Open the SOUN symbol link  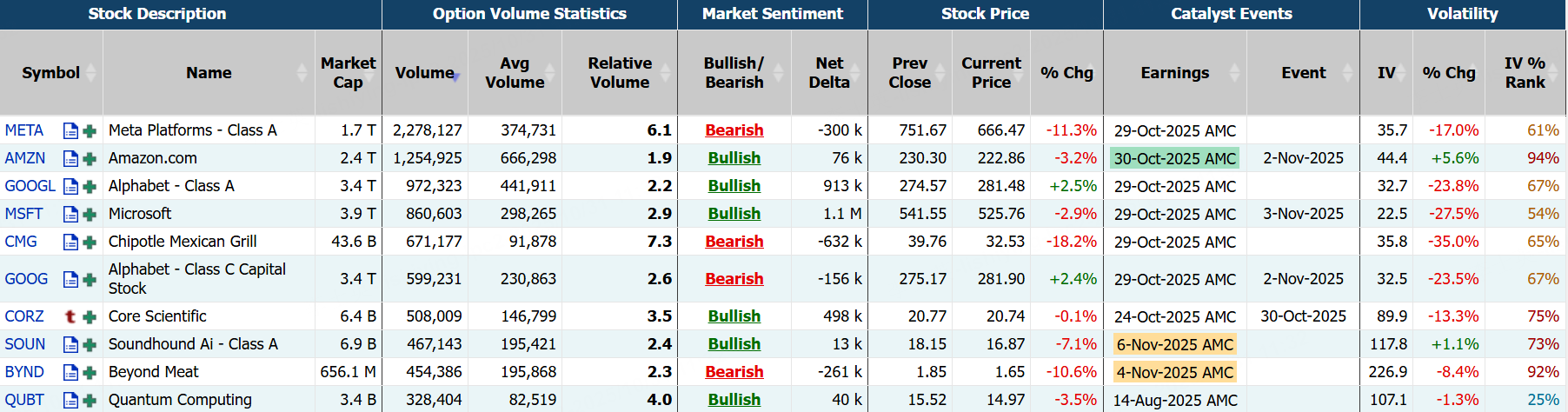[25, 344]
